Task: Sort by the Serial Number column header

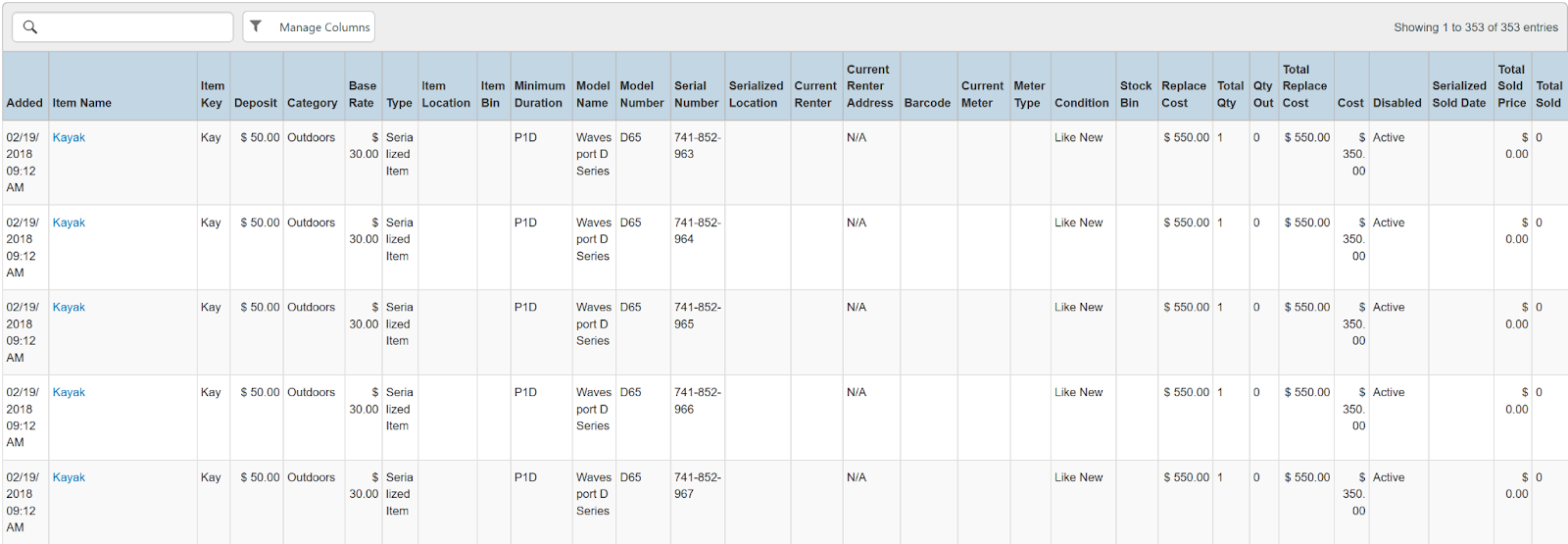Action: click(x=696, y=94)
